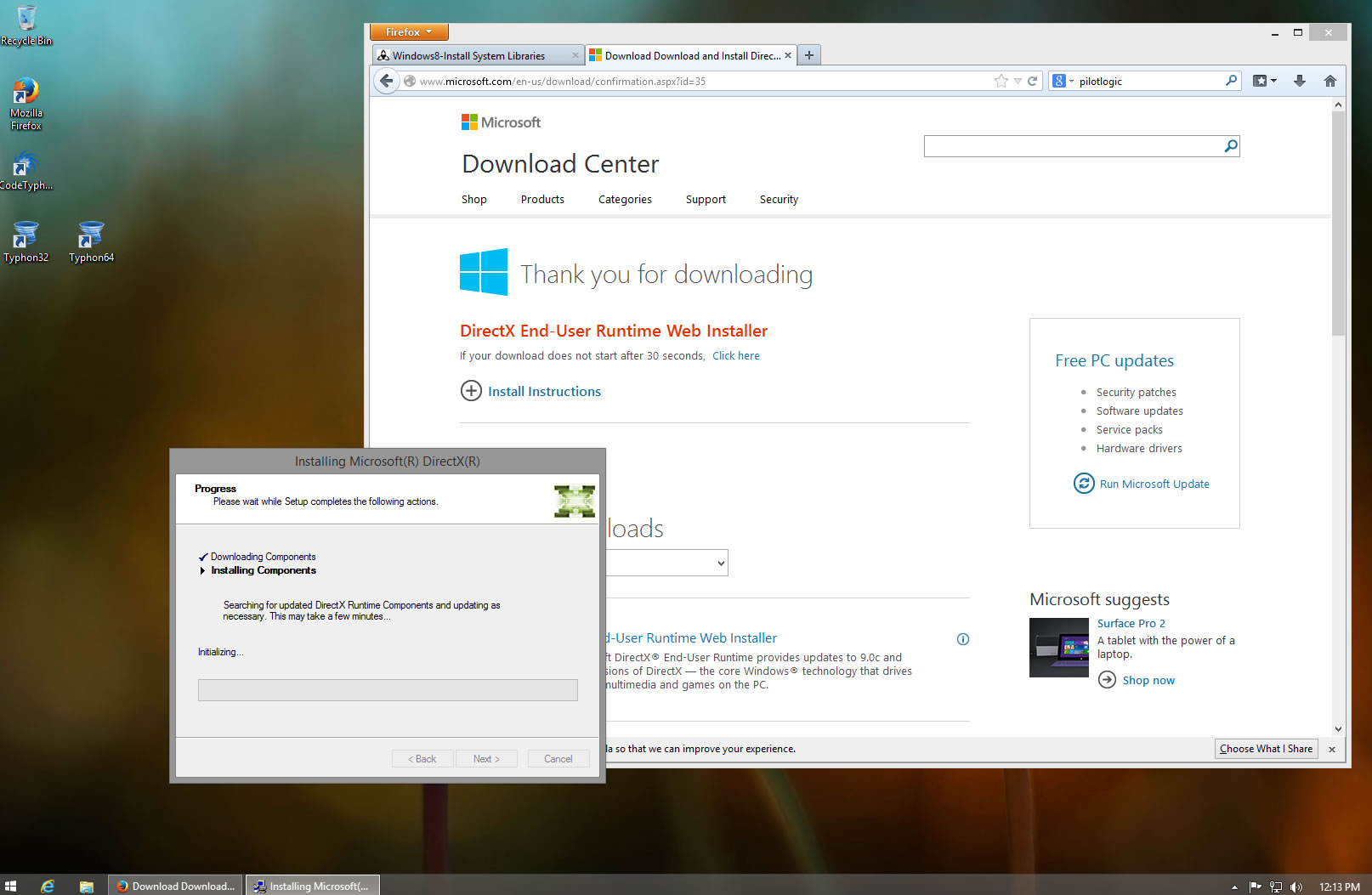Click the Next button in DirectX installer
This screenshot has width=1372, height=895.
point(486,758)
